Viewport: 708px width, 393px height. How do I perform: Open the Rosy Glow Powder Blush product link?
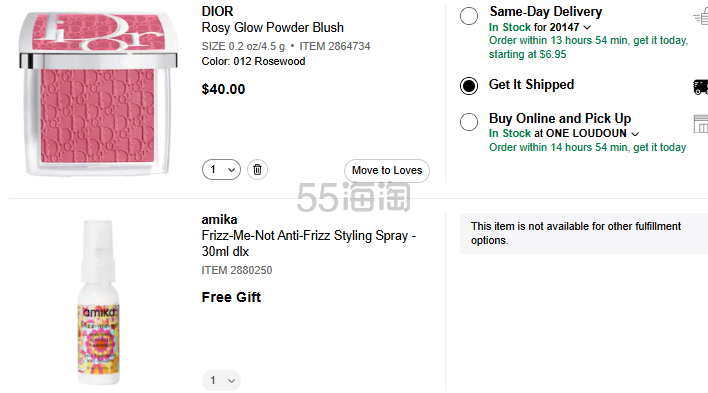(x=273, y=28)
